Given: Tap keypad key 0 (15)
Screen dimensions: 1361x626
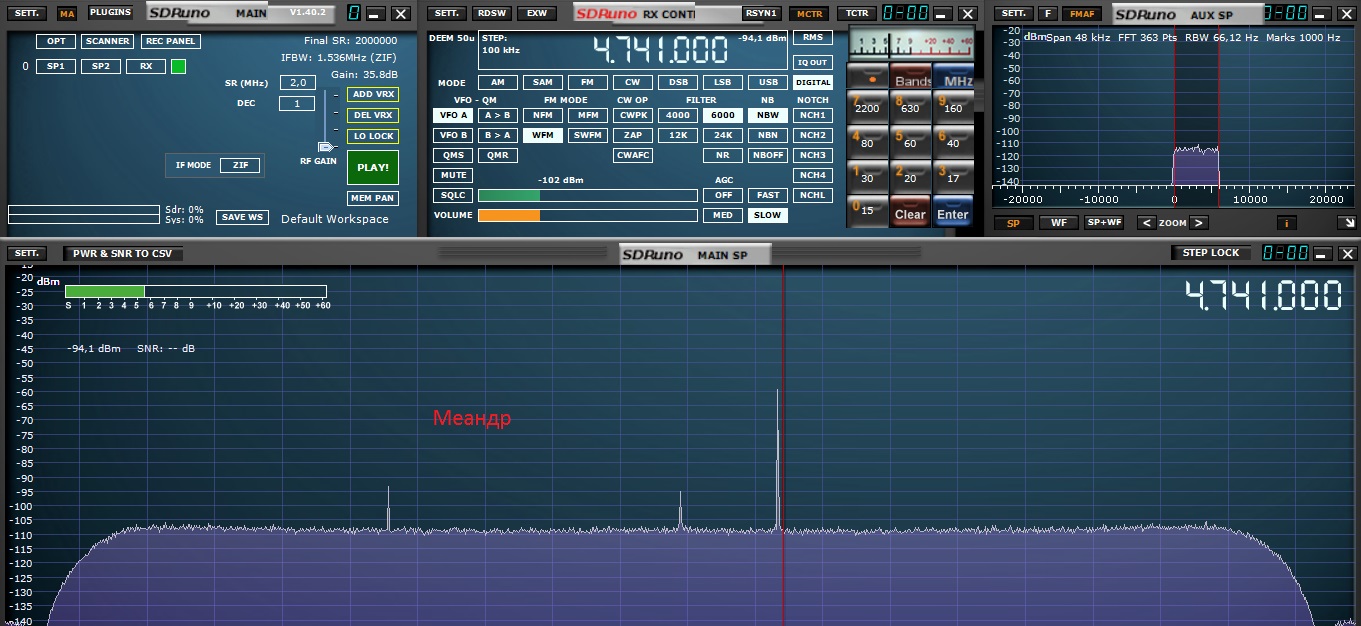Looking at the screenshot, I should (866, 210).
